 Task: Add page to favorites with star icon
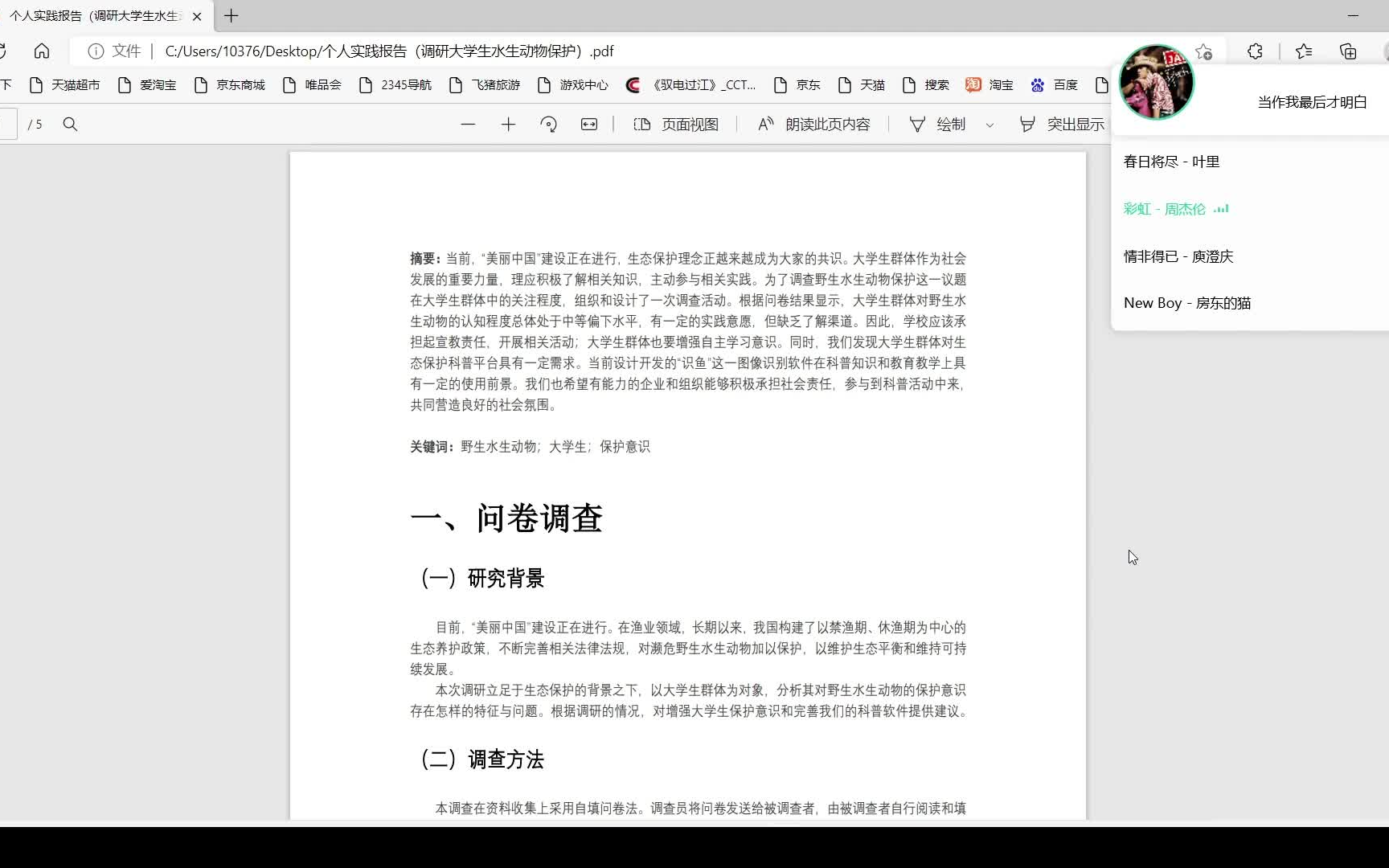[x=1203, y=51]
